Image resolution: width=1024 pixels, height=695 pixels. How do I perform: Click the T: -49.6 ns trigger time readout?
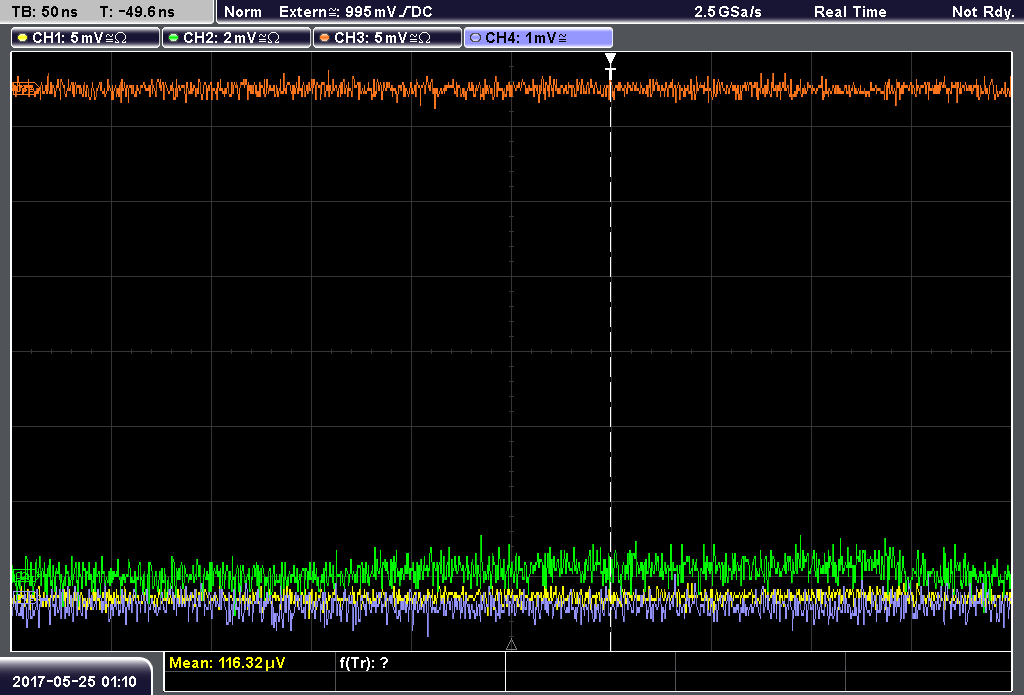[137, 12]
